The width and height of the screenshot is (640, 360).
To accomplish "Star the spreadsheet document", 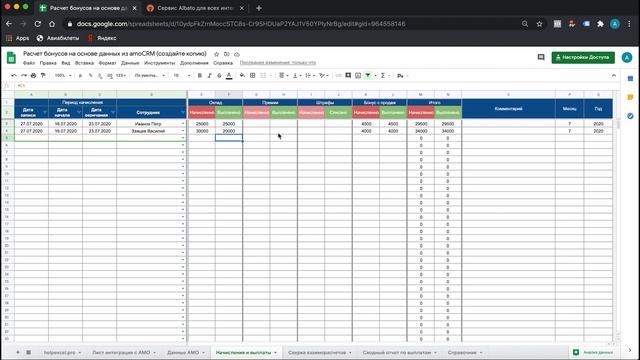I will (x=217, y=54).
